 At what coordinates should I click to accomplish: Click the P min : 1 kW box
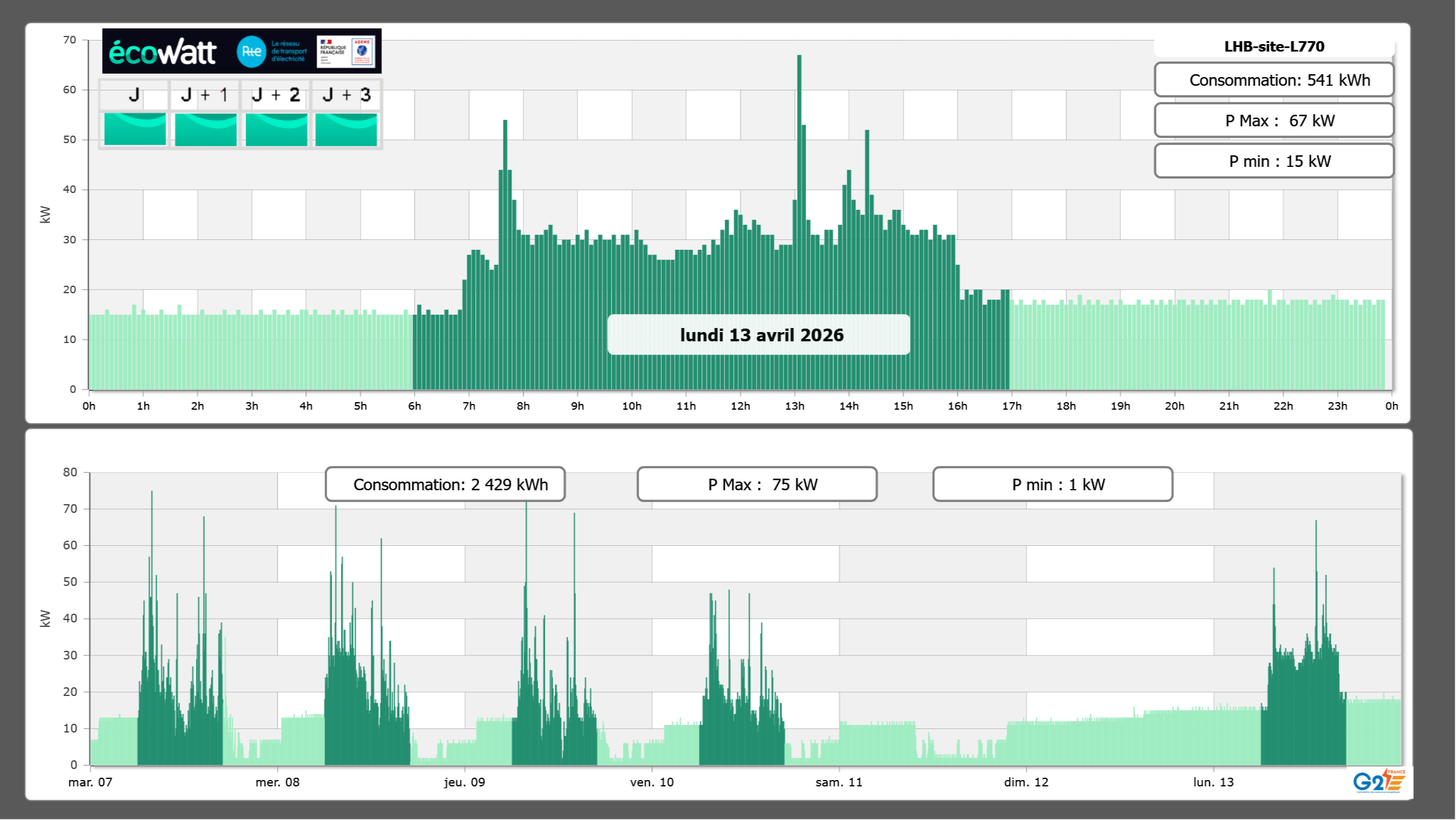(1052, 484)
